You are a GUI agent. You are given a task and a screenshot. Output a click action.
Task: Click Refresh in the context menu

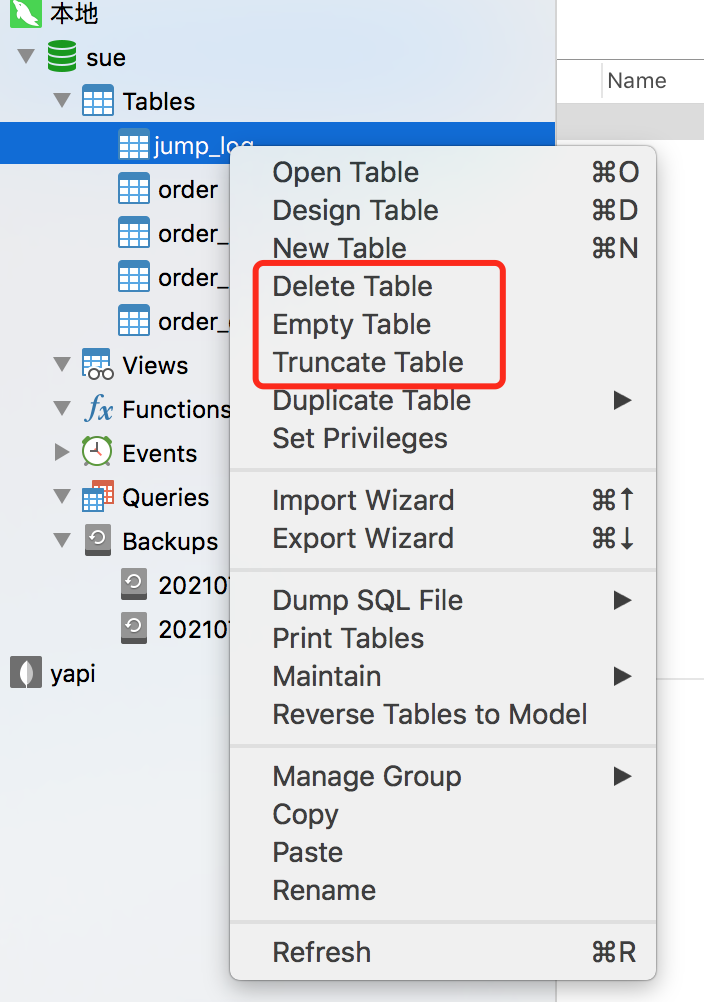click(x=321, y=952)
